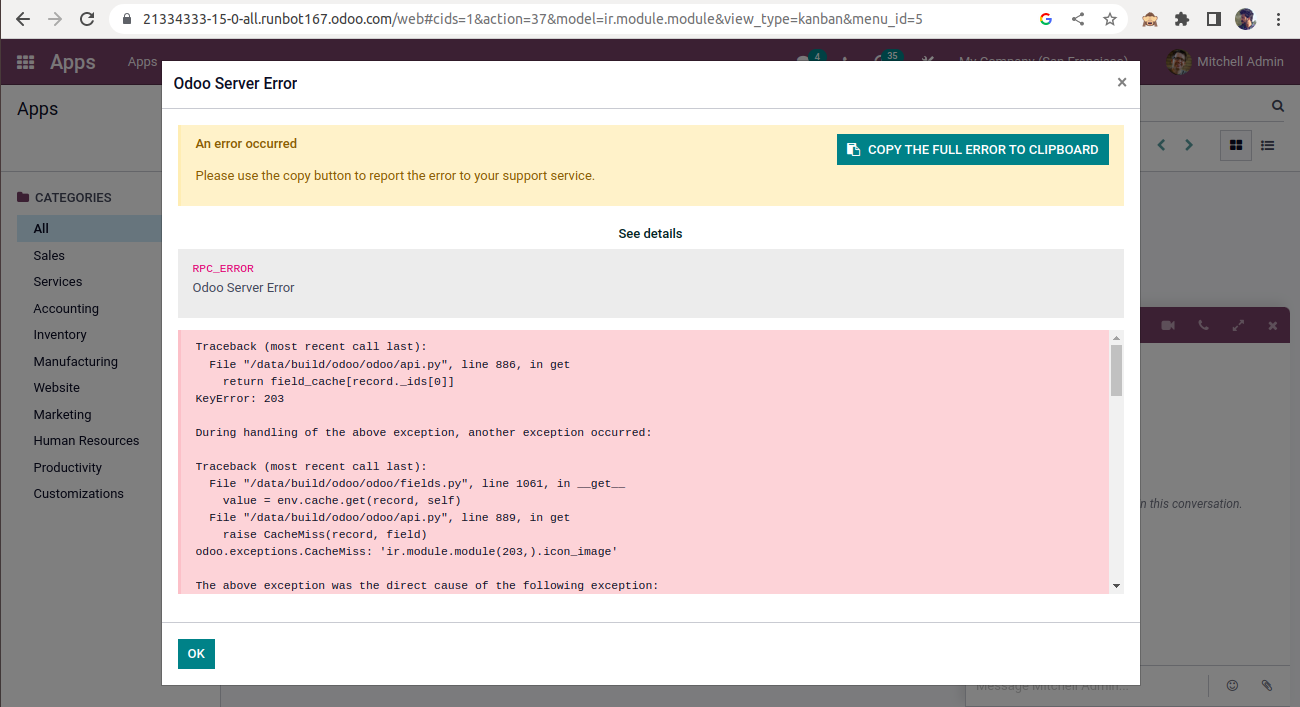Screen dimensions: 1300x707
Task: Open the Apps menu item in navbar
Action: click(142, 62)
